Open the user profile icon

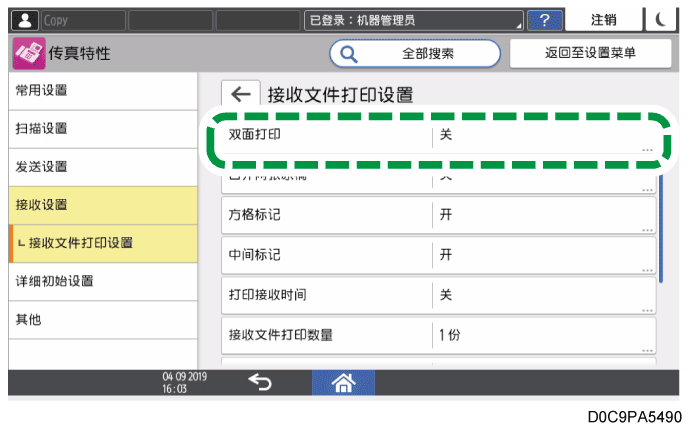[x=25, y=20]
